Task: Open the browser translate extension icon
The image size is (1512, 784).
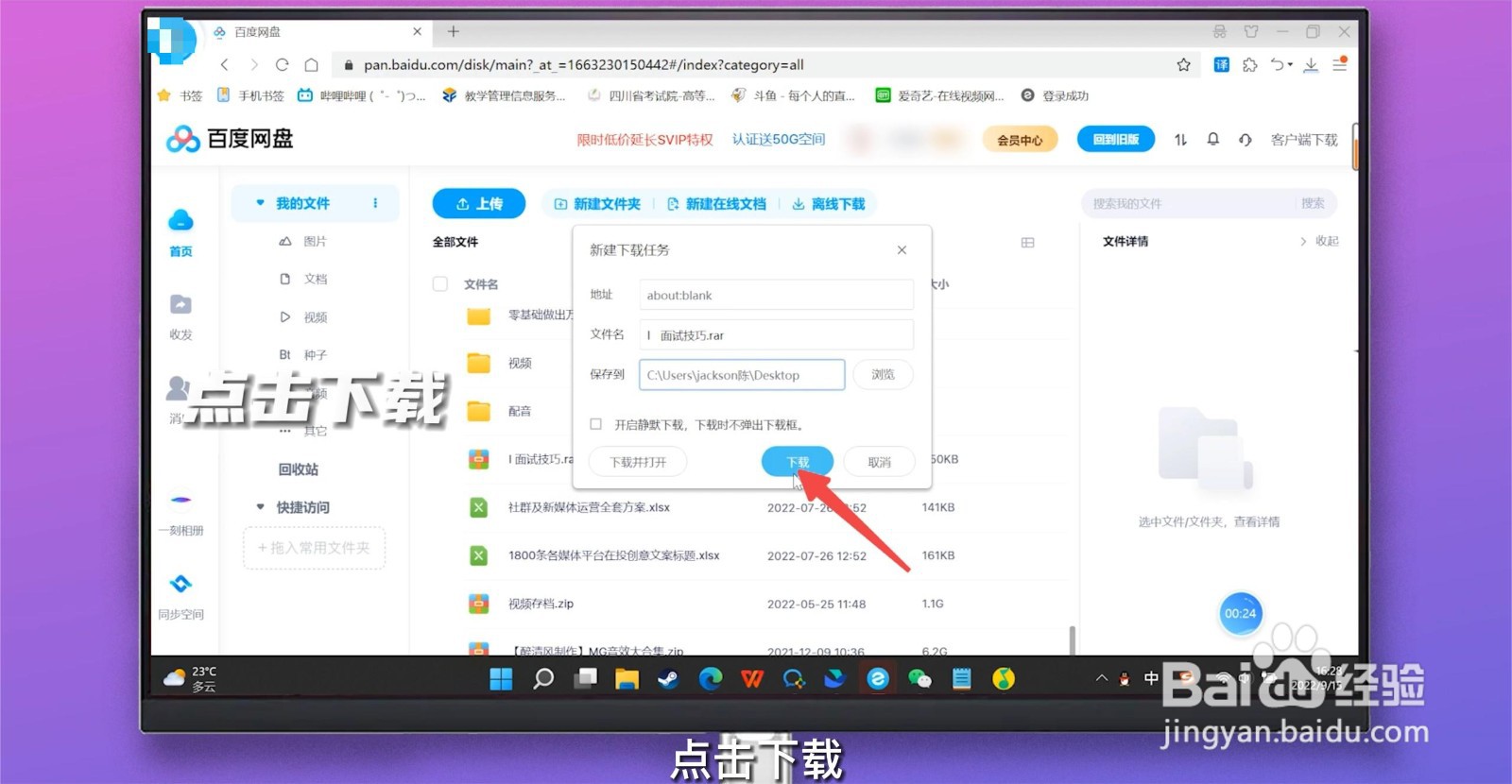Action: 1221,64
